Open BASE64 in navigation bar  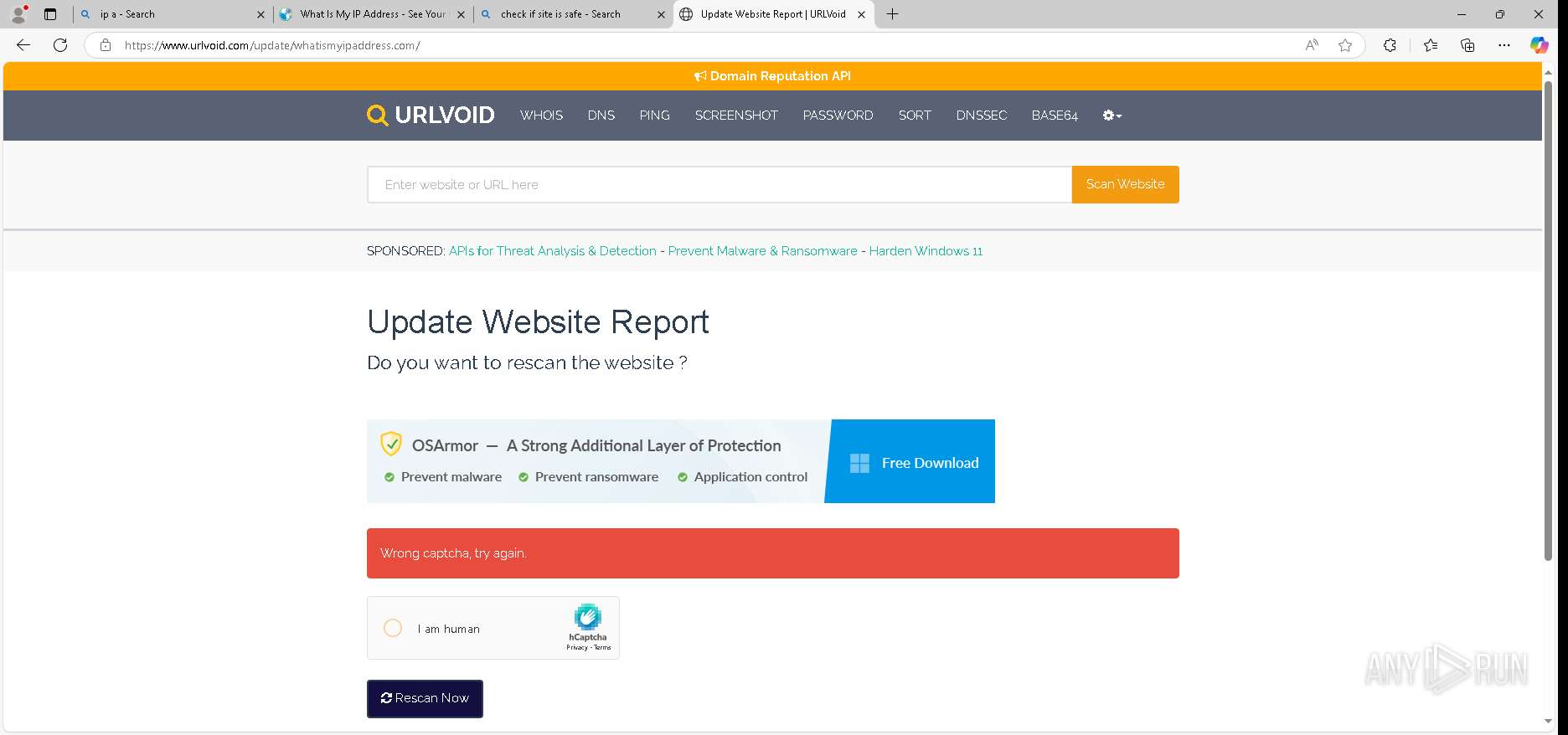1055,116
